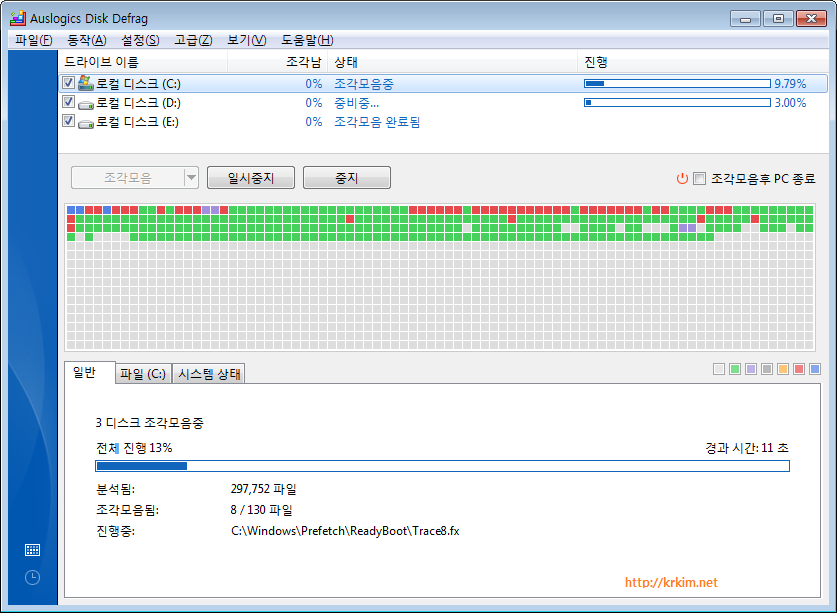This screenshot has width=837, height=613.
Task: Select the 로컬 디스크 (E:) row name
Action: [137, 122]
